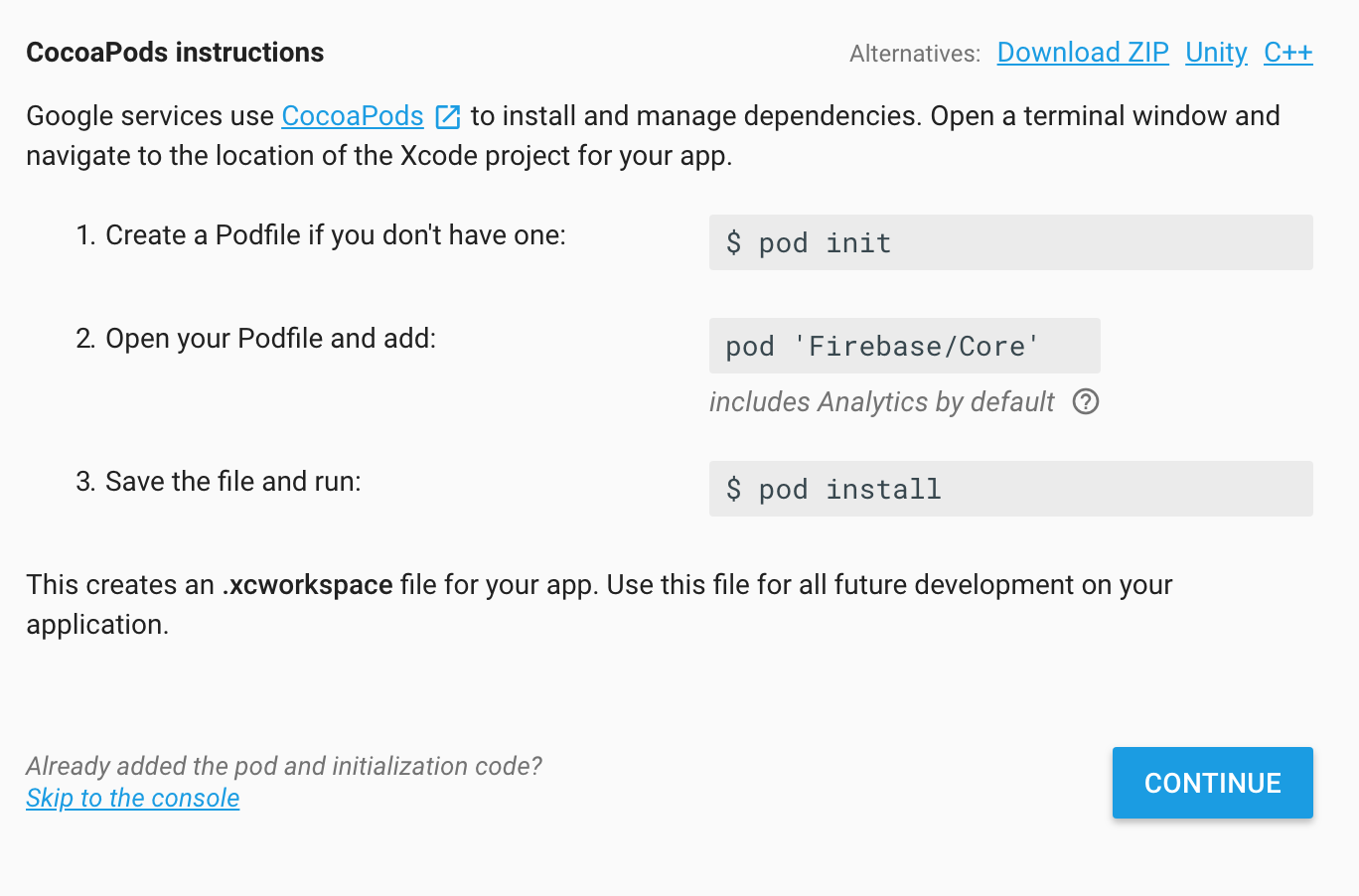
Task: Click the bold '.xcworkspace' text
Action: 308,585
